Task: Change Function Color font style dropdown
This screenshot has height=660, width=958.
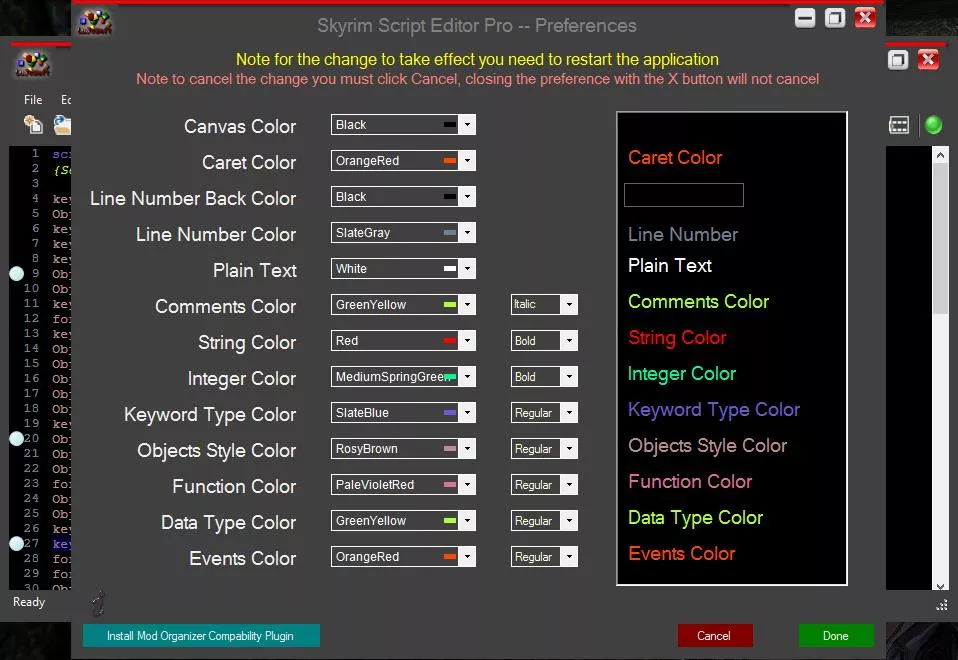Action: click(569, 485)
